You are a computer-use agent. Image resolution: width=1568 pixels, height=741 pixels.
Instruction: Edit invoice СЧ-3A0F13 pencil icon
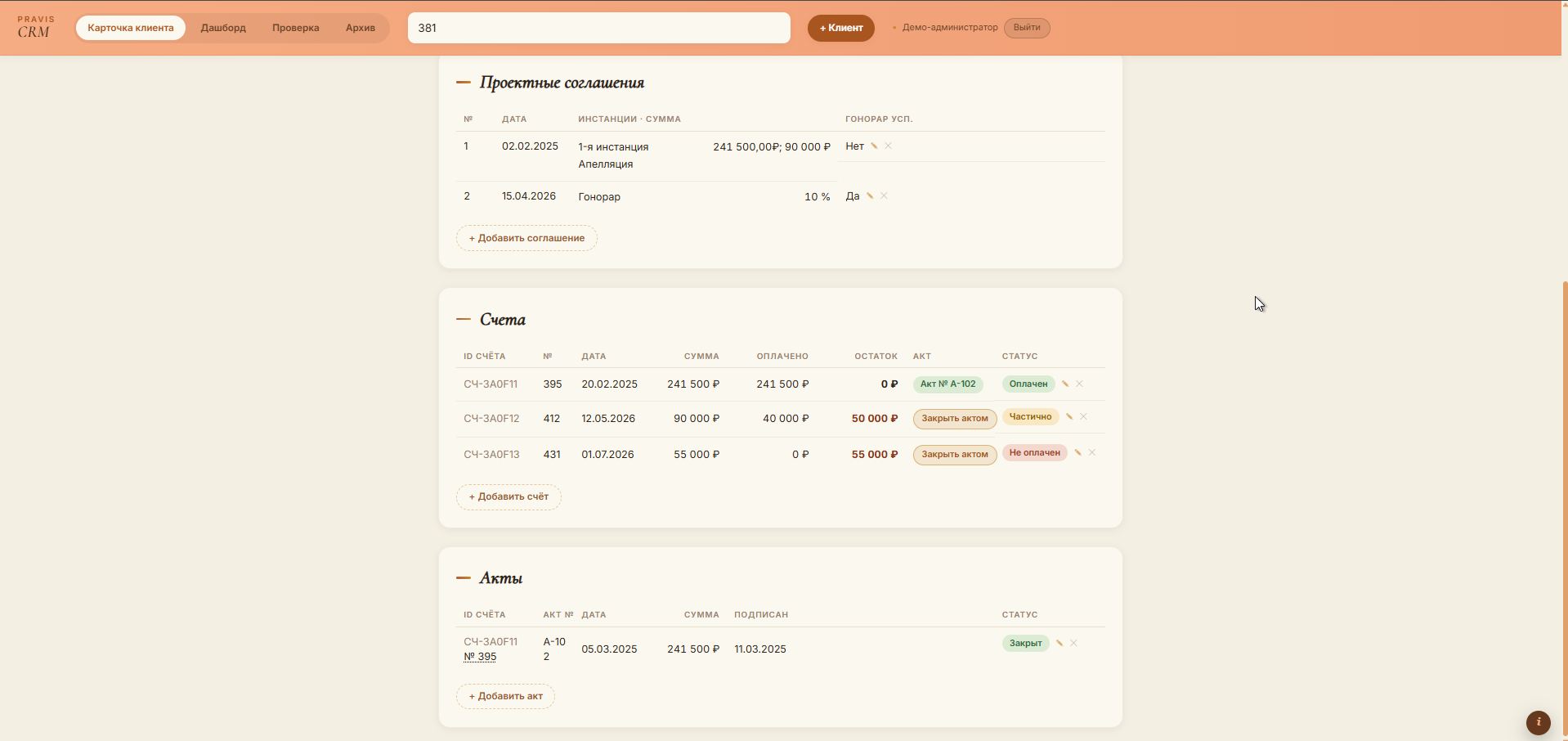1077,452
